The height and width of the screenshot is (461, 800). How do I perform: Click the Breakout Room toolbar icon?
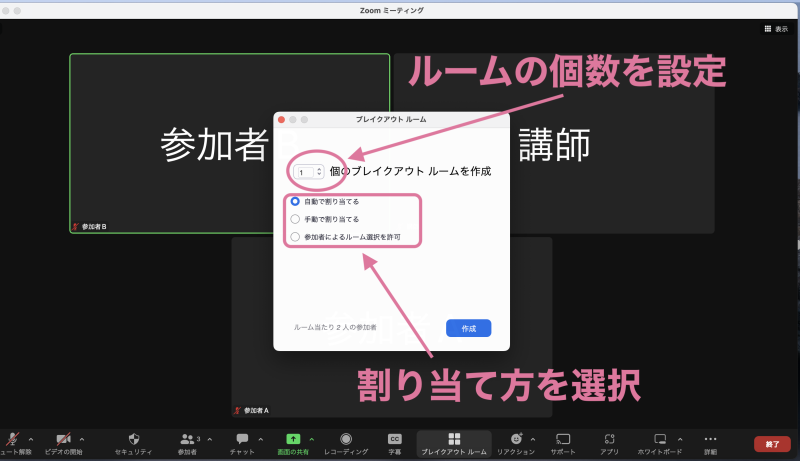pos(454,439)
